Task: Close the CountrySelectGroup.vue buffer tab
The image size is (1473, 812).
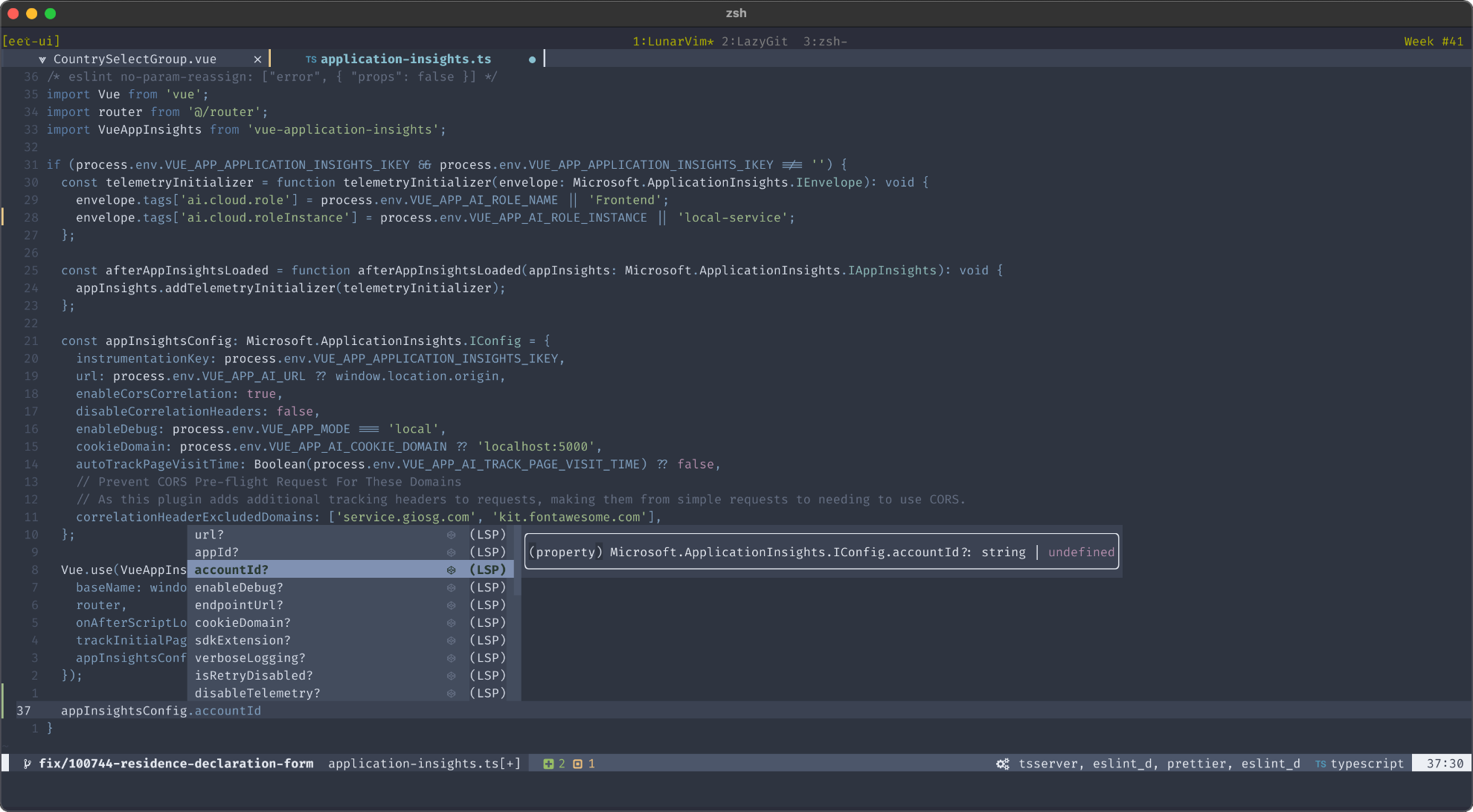Action: click(x=257, y=59)
